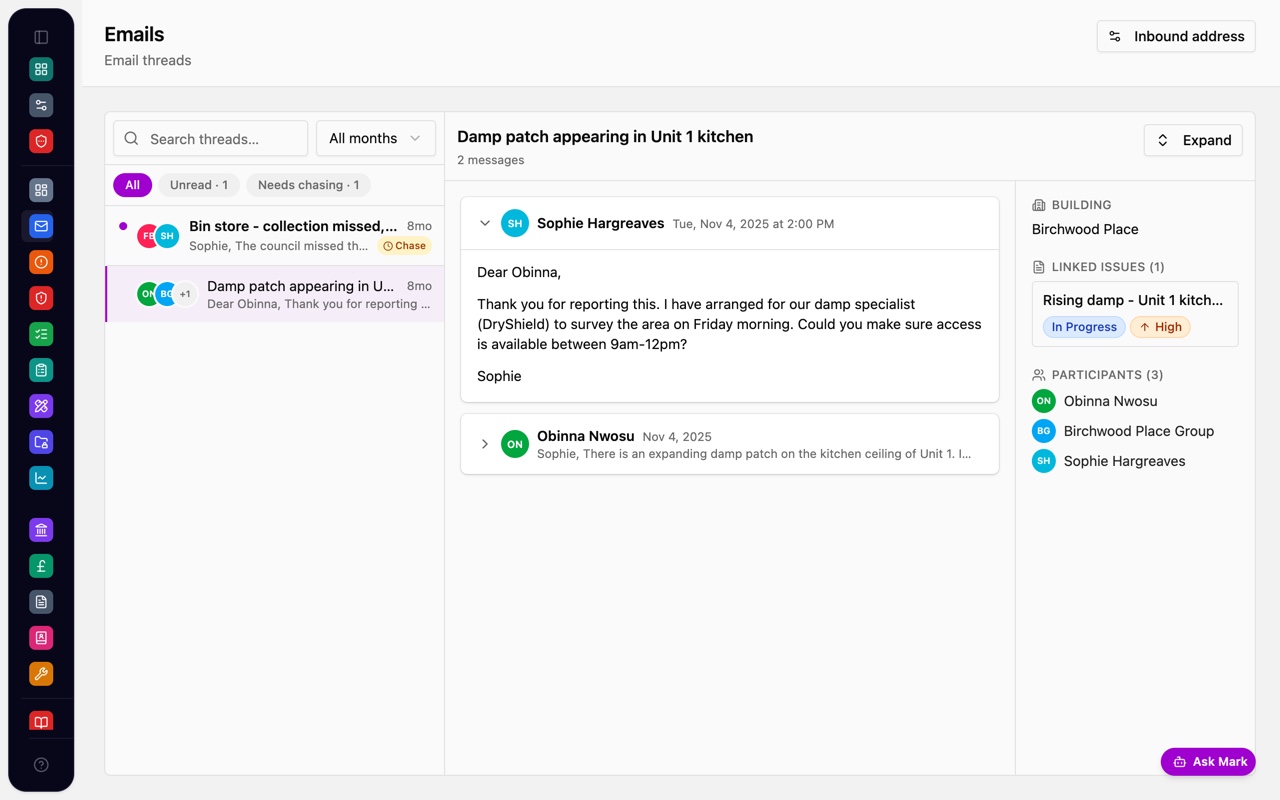Open the orange alert circle icon

pyautogui.click(x=41, y=262)
